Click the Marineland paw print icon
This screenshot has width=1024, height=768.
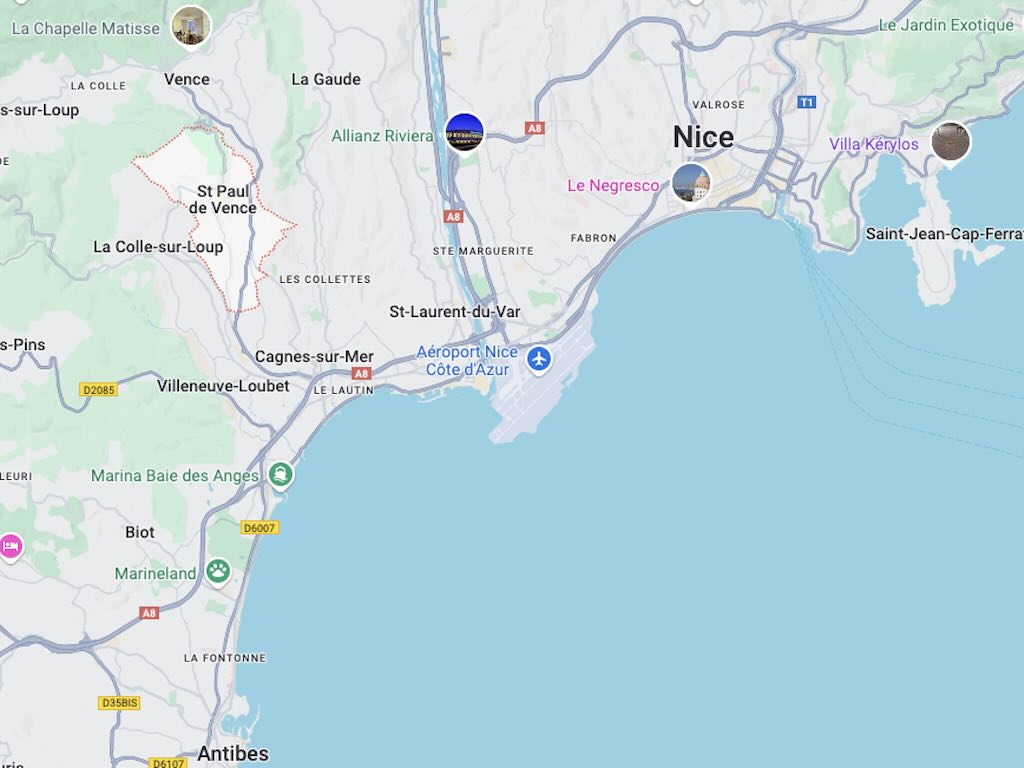[x=218, y=572]
